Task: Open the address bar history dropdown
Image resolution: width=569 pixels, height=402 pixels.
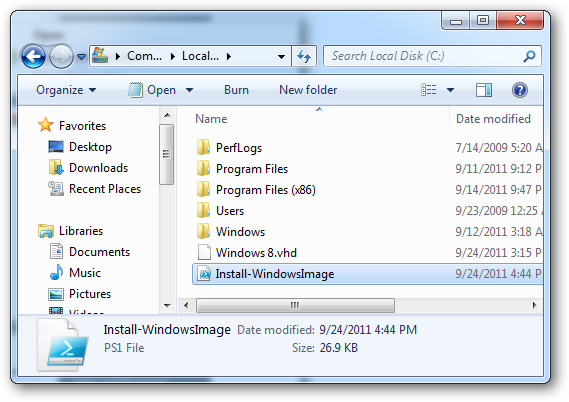Action: pos(281,57)
